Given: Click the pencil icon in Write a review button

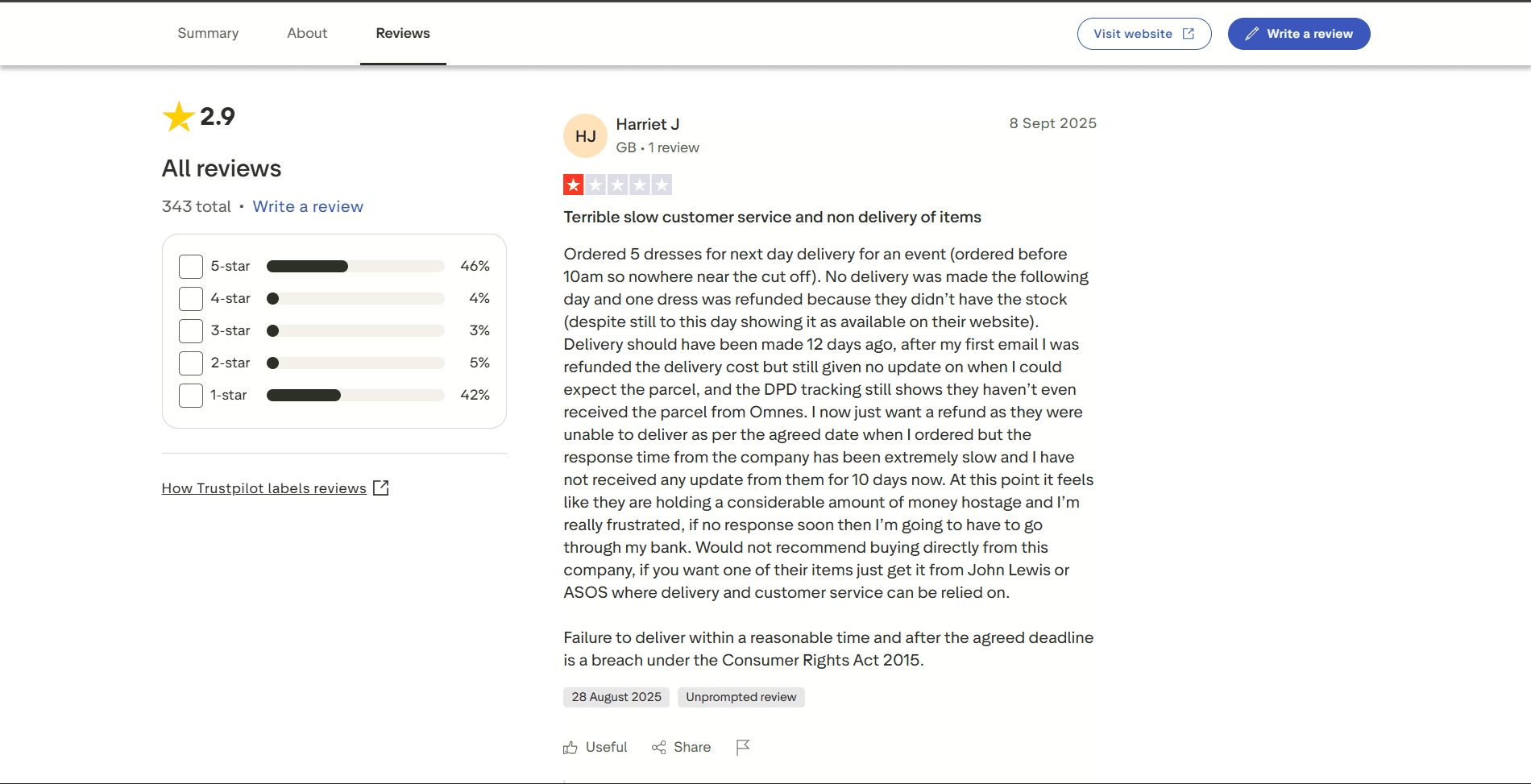Looking at the screenshot, I should (1251, 34).
